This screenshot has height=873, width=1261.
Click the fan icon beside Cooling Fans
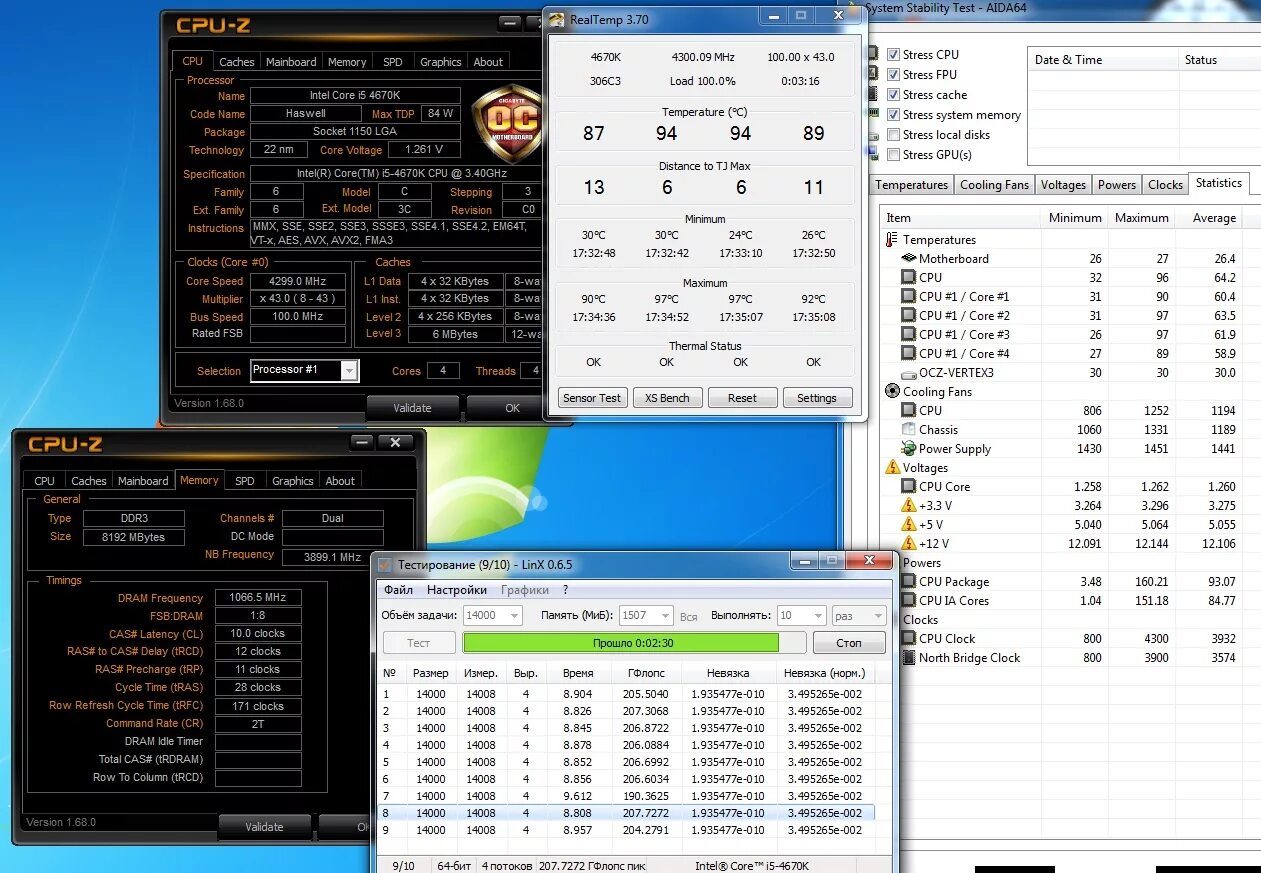pyautogui.click(x=892, y=392)
